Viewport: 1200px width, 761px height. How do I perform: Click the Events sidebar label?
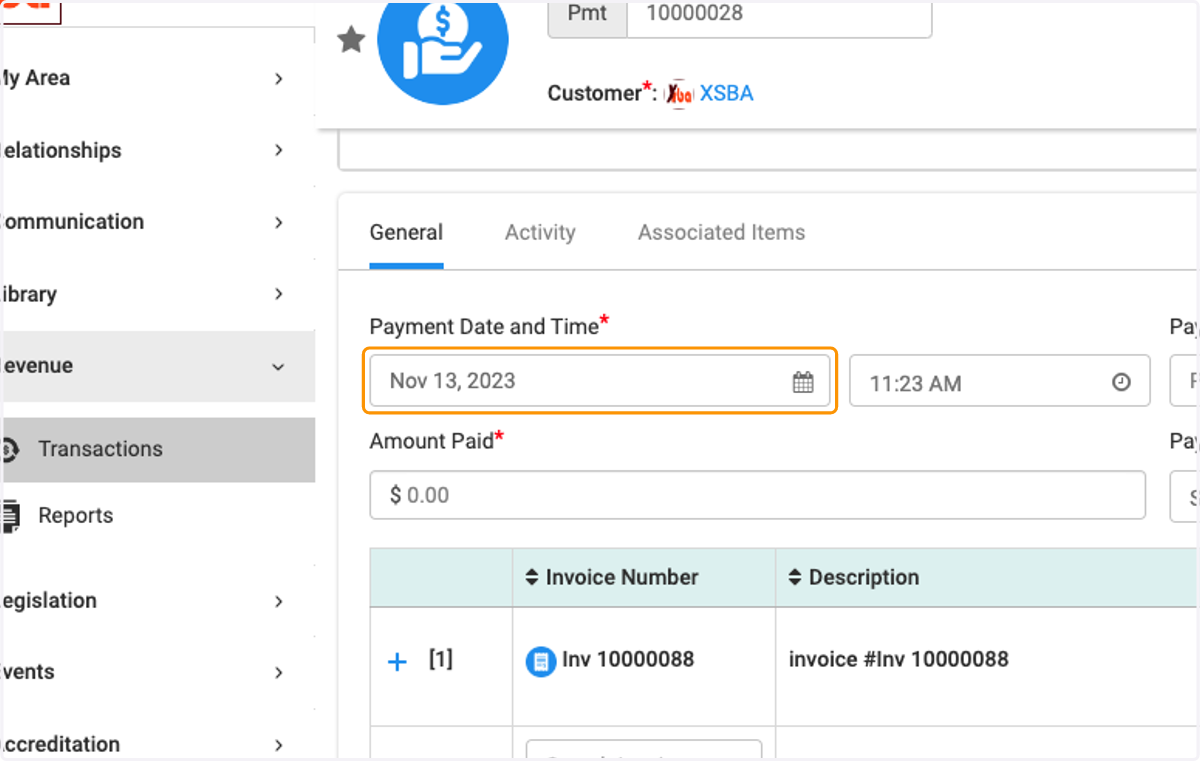[x=27, y=673]
